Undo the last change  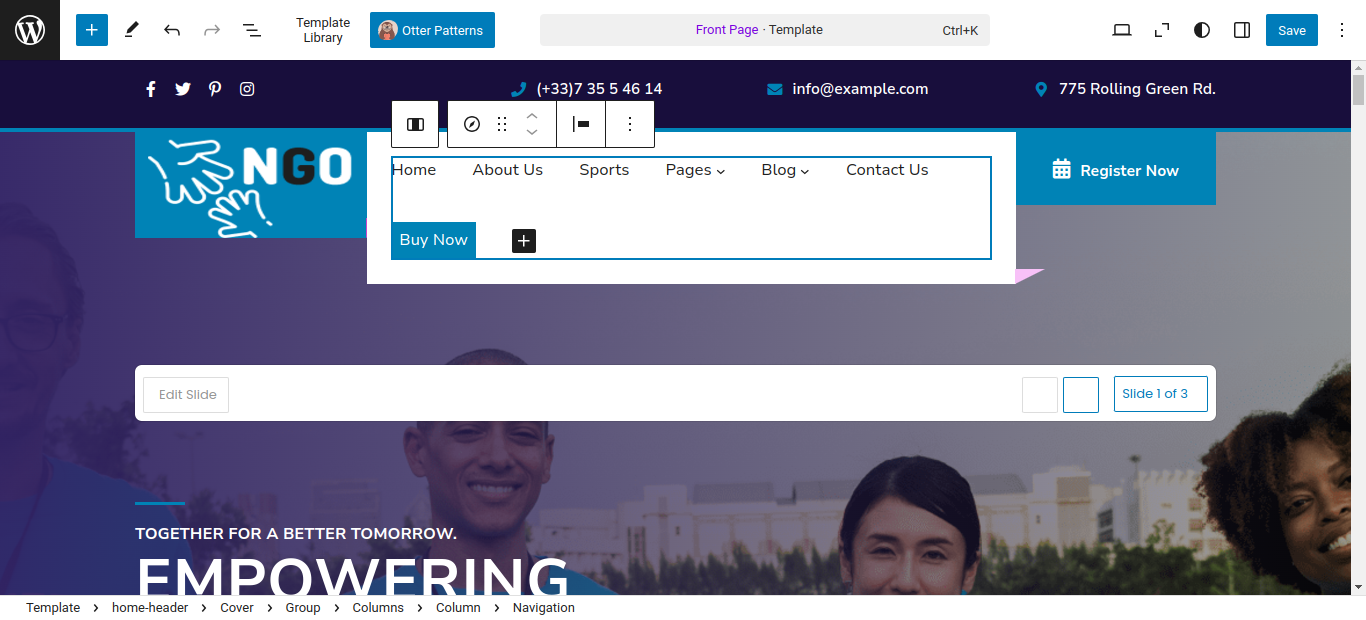(172, 30)
